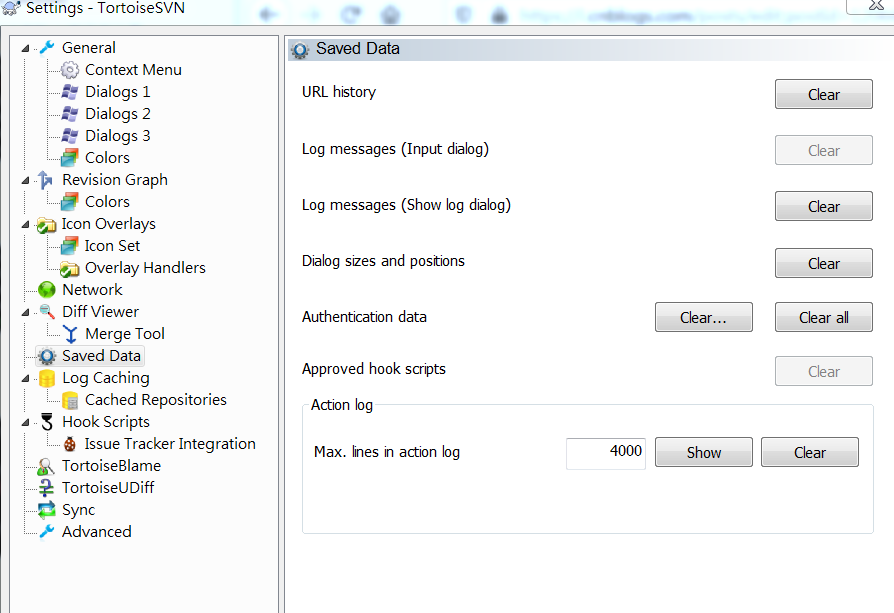The height and width of the screenshot is (613, 894).
Task: Click the Colors icon under General
Action: tap(70, 158)
